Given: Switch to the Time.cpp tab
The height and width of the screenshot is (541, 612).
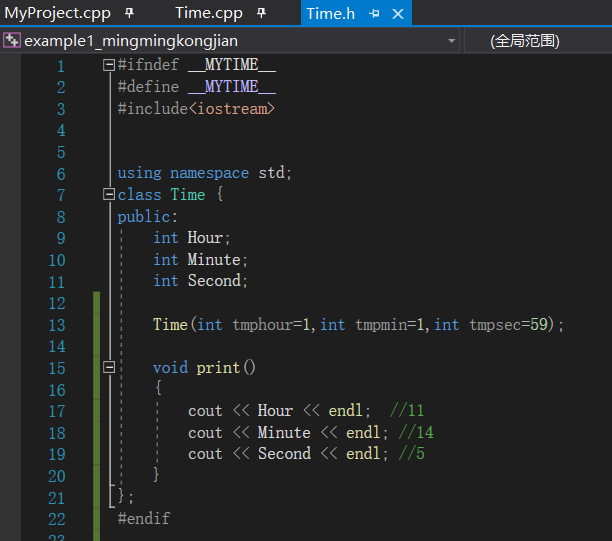Looking at the screenshot, I should [x=209, y=13].
